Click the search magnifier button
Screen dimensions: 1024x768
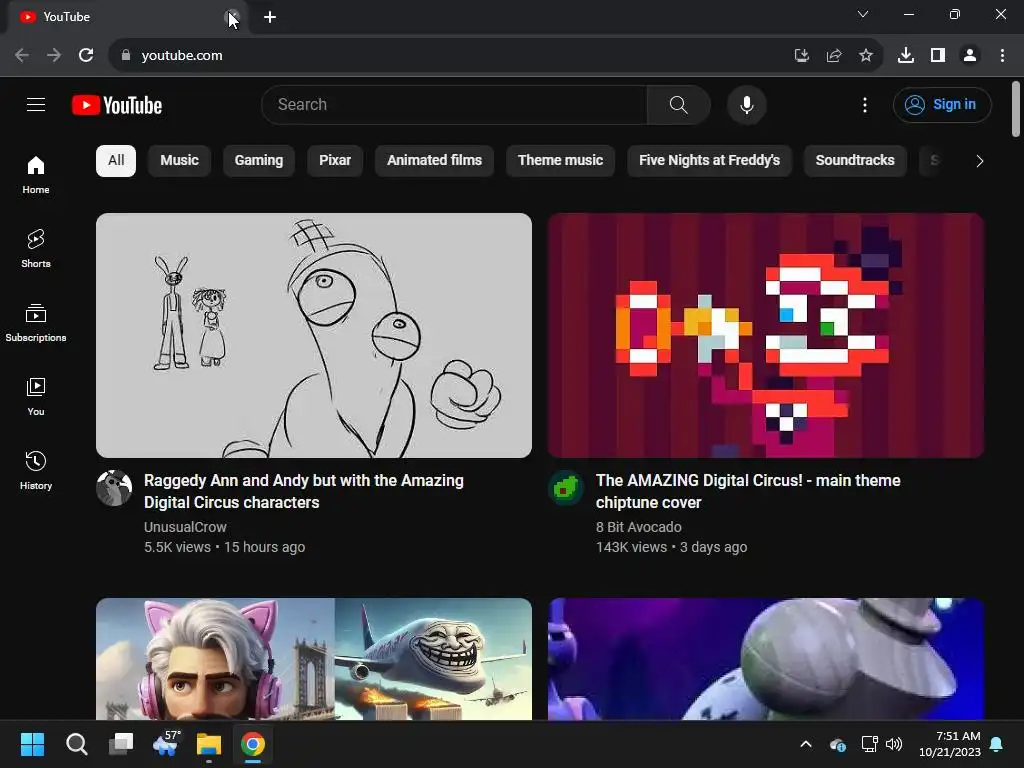click(679, 104)
